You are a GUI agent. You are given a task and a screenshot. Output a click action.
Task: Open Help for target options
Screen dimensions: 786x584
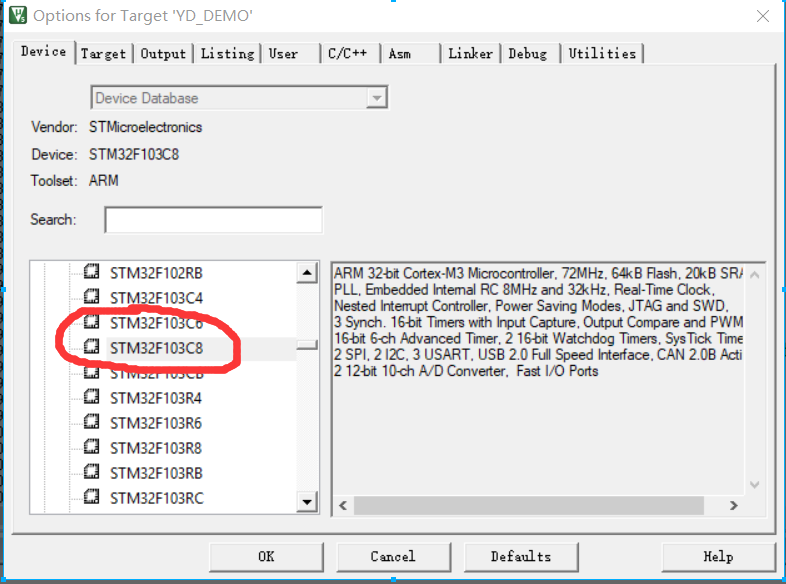point(718,557)
